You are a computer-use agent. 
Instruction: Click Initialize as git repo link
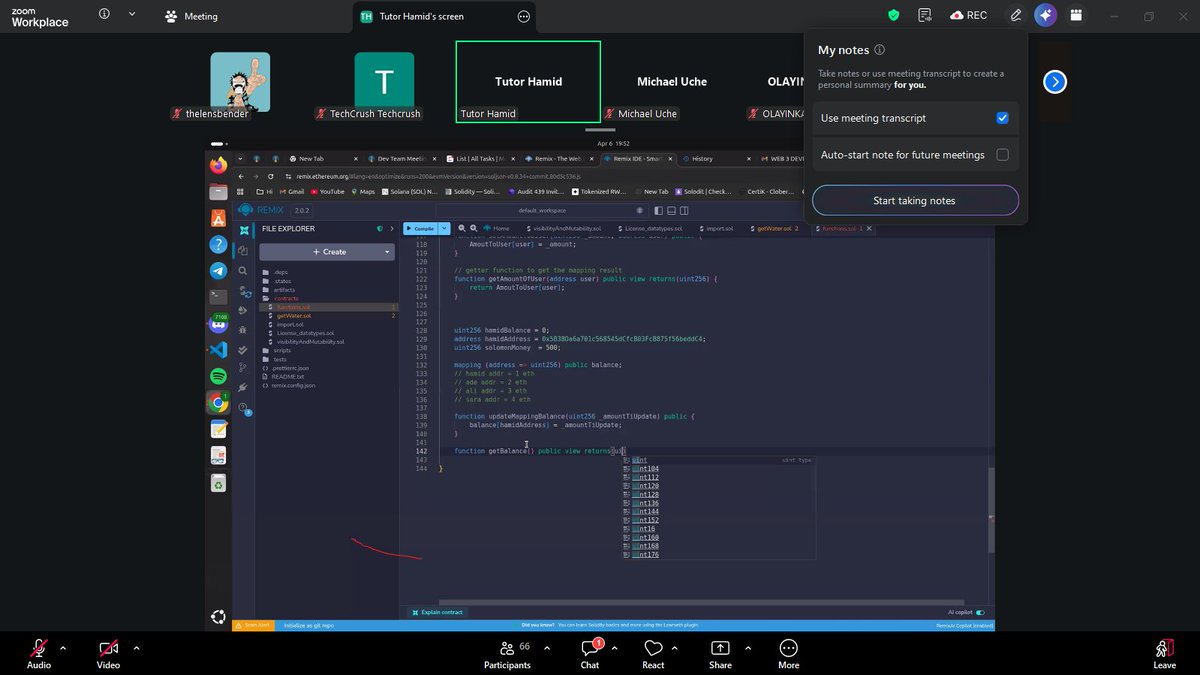308,625
